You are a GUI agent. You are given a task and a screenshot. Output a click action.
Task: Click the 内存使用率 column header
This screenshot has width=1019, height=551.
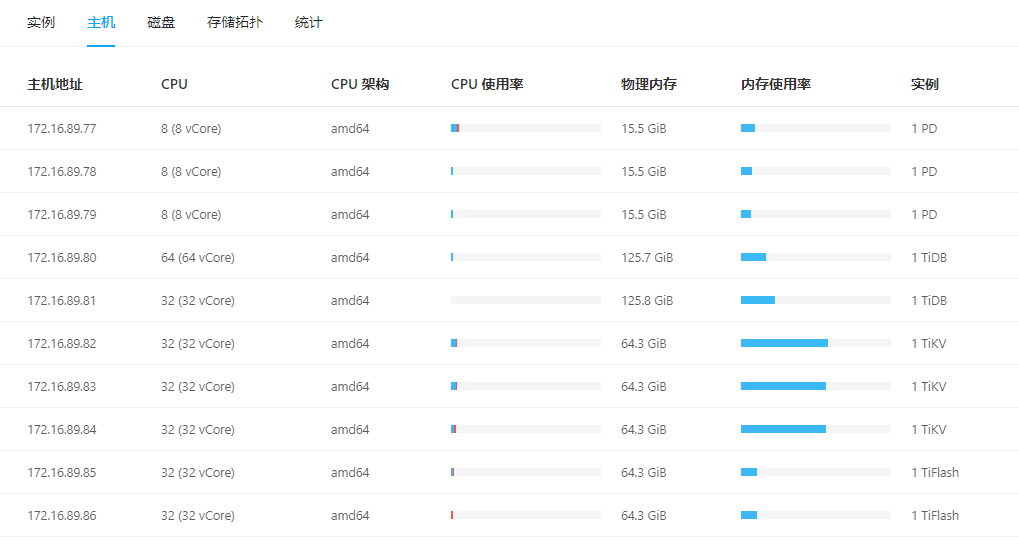click(776, 84)
